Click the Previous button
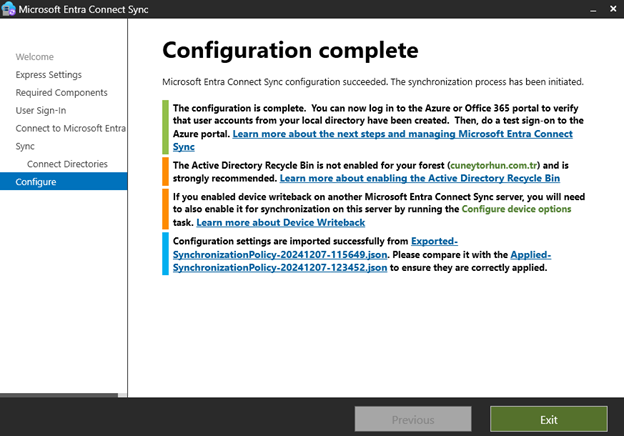624x436 pixels. point(413,419)
